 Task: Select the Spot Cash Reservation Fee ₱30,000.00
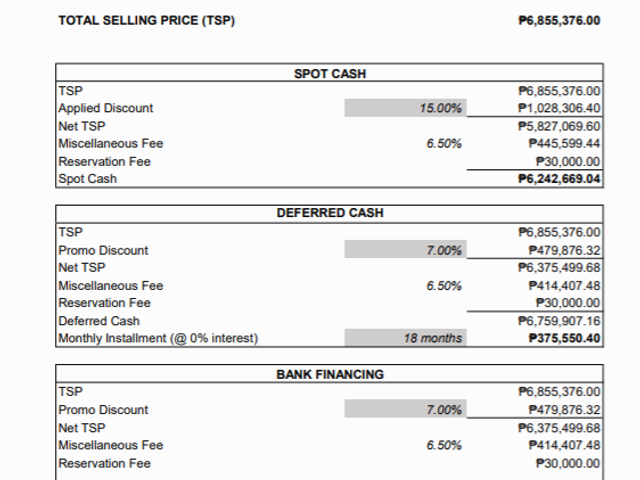(568, 162)
